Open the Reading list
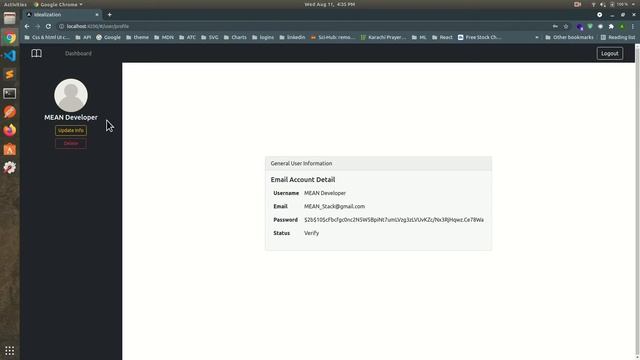640x360 pixels. point(618,37)
